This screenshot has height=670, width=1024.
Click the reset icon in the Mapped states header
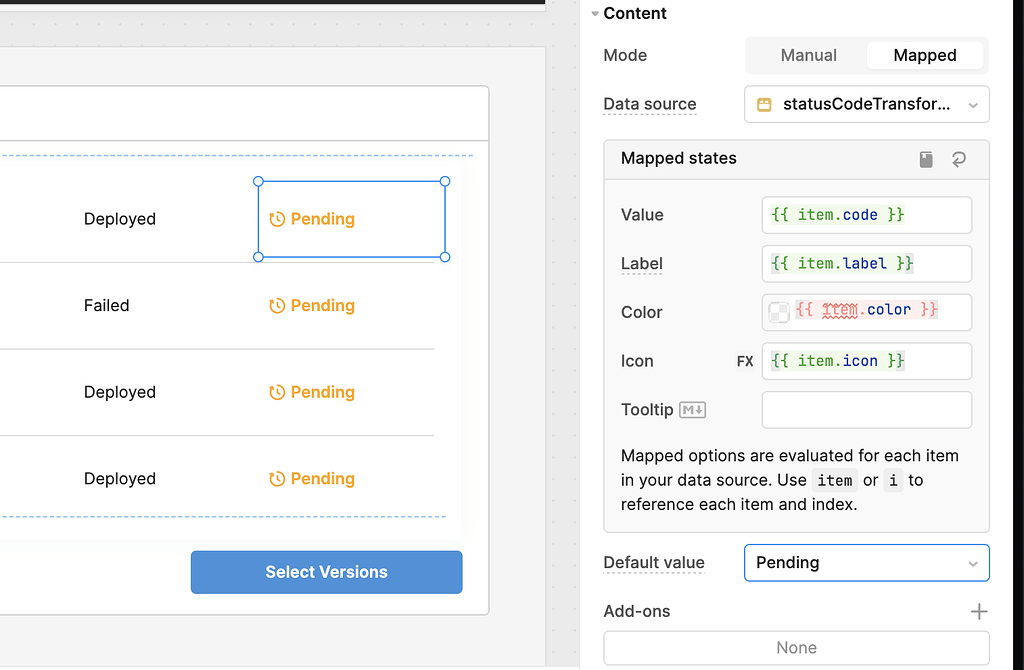[958, 159]
